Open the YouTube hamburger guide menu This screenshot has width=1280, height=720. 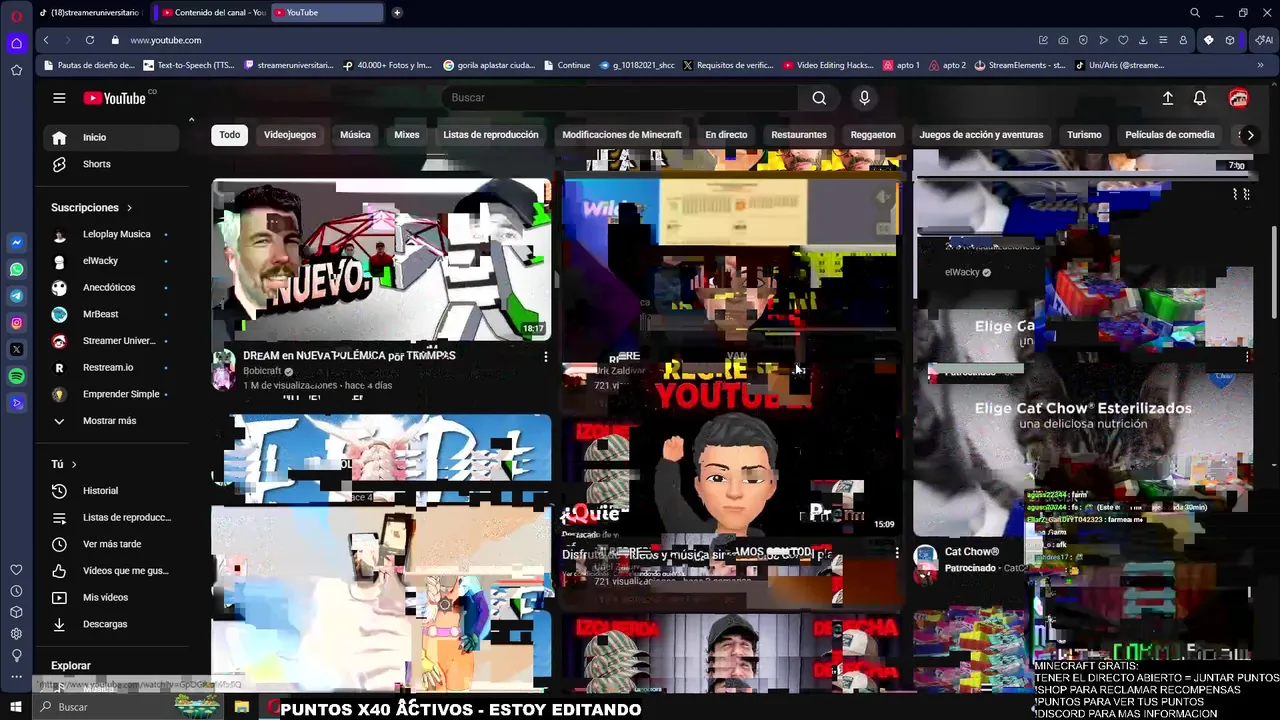point(59,98)
